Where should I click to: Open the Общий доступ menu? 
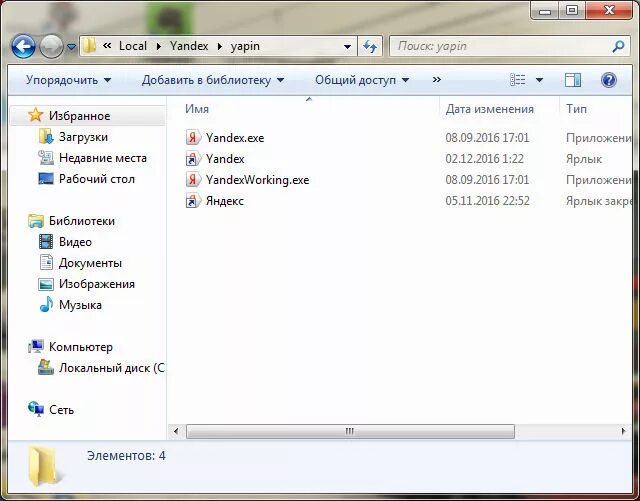(x=362, y=80)
